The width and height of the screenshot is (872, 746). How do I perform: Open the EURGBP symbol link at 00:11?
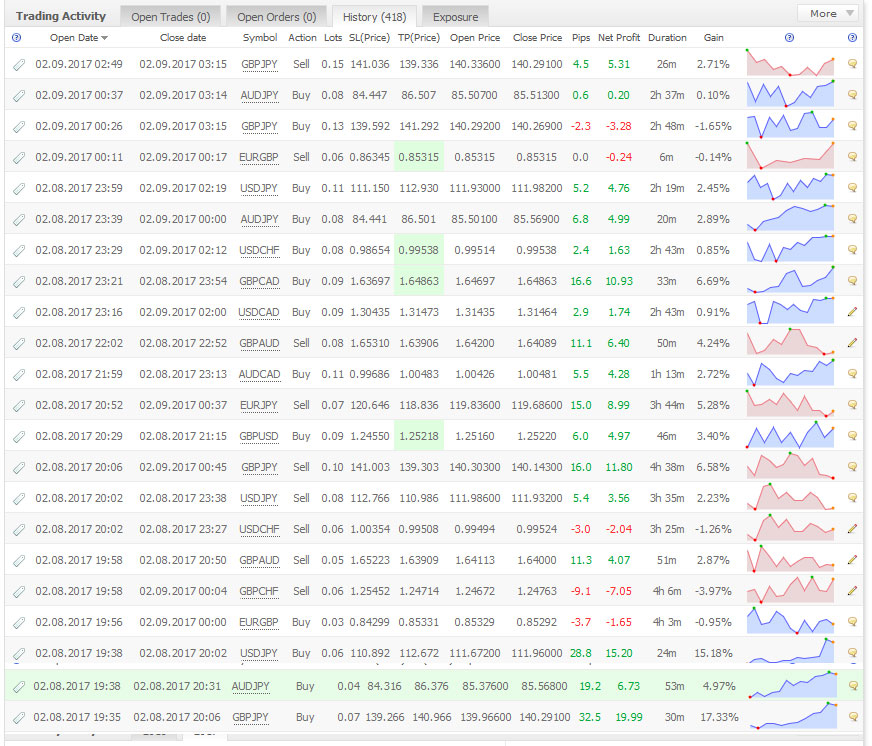(259, 157)
